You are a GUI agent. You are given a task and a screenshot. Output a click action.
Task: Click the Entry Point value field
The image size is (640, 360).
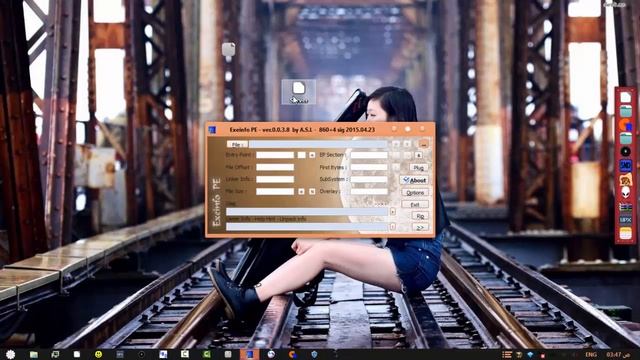[x=275, y=155]
